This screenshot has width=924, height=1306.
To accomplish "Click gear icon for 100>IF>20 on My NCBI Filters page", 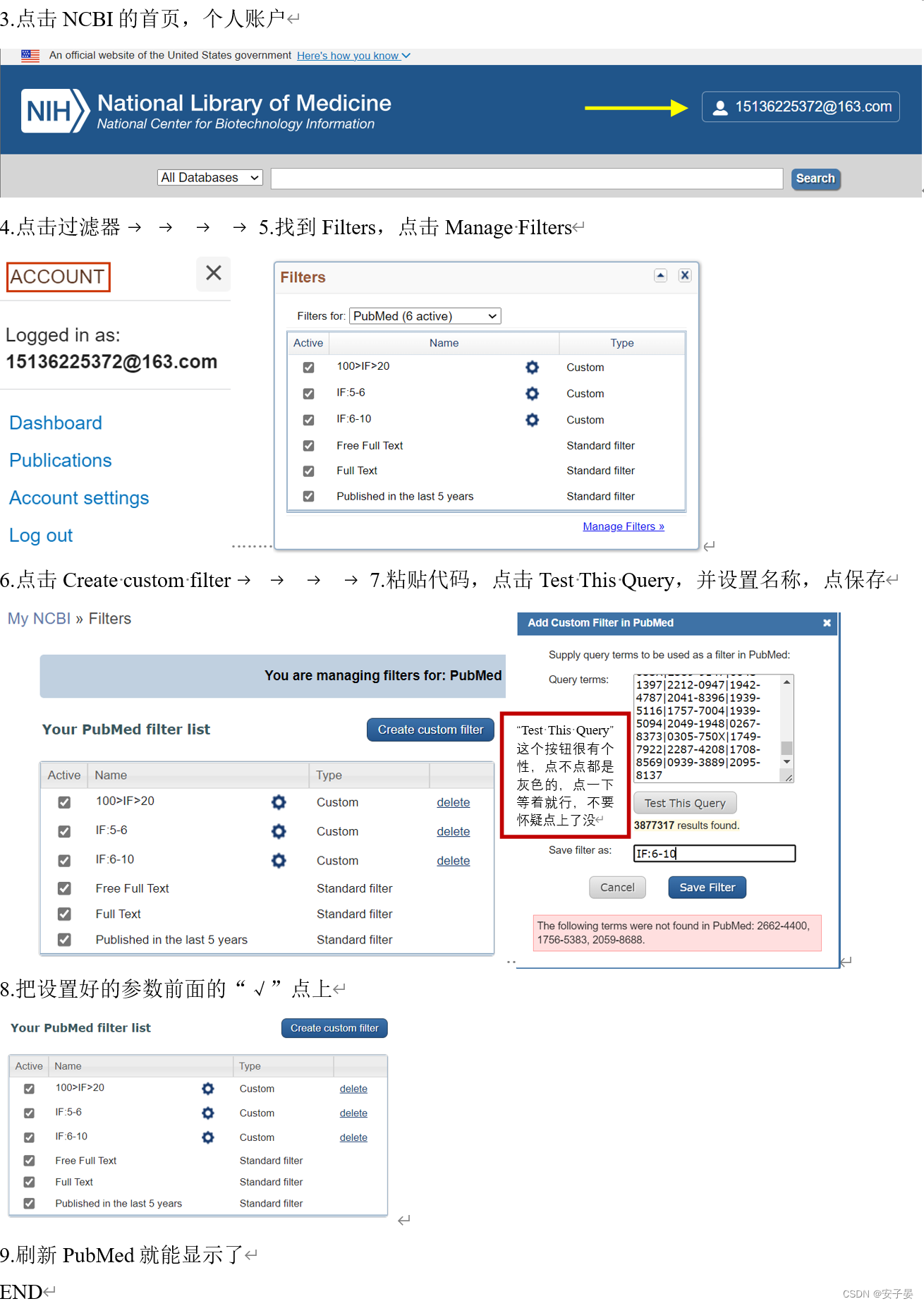I will 279,802.
